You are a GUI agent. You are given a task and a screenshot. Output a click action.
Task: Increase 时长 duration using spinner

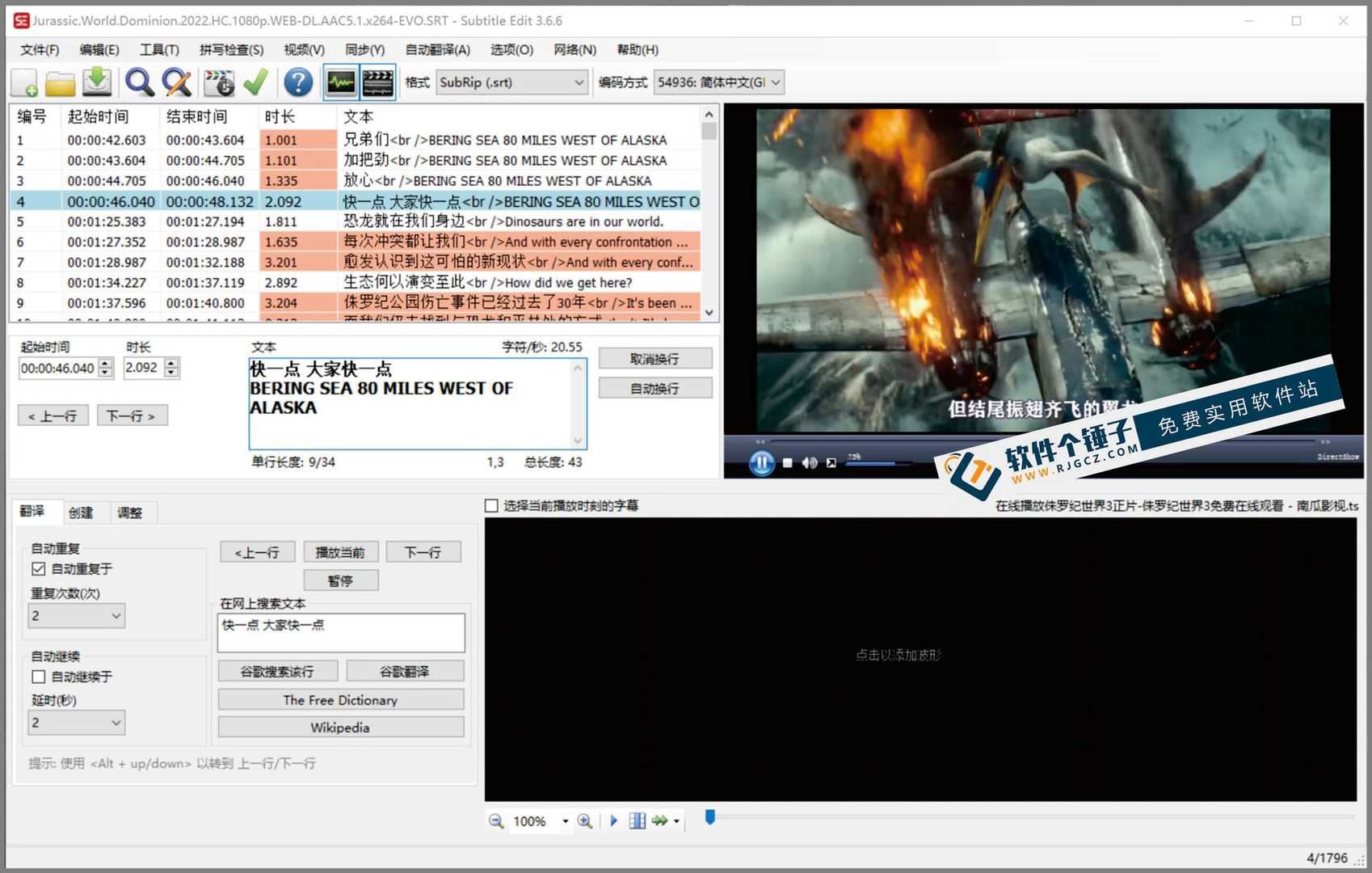(x=171, y=364)
